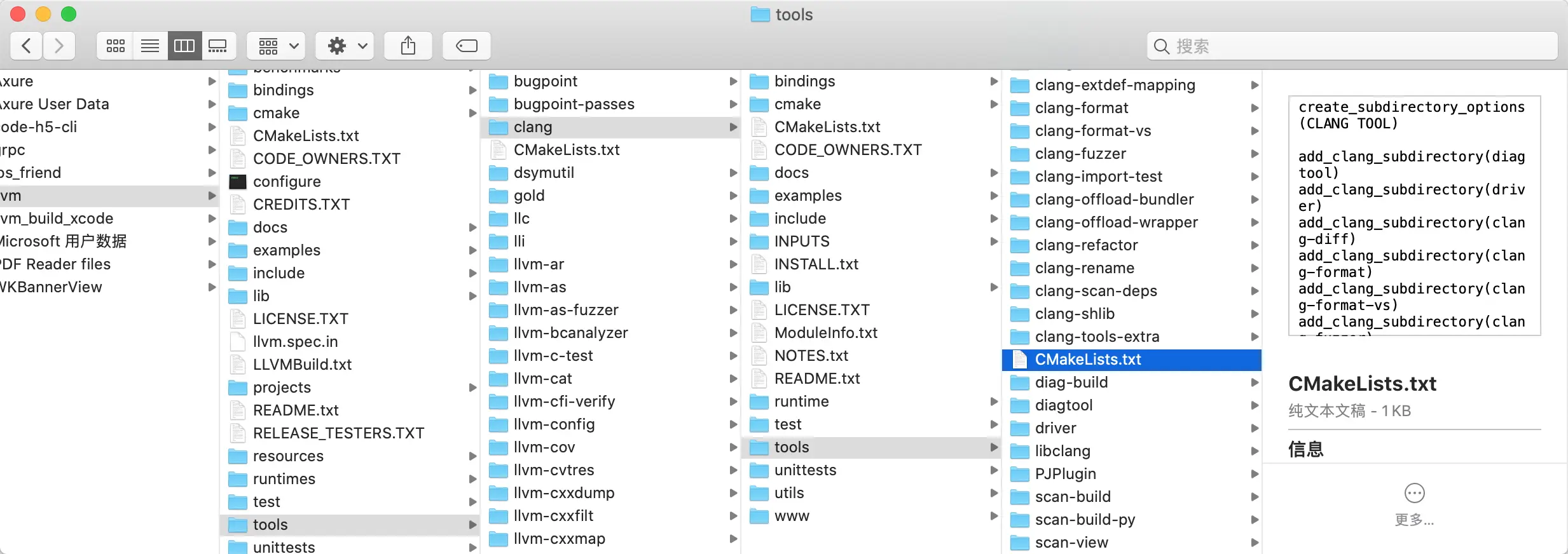This screenshot has height=554, width=1568.
Task: Click the README.txt document icon in llvm column
Action: pyautogui.click(x=238, y=410)
